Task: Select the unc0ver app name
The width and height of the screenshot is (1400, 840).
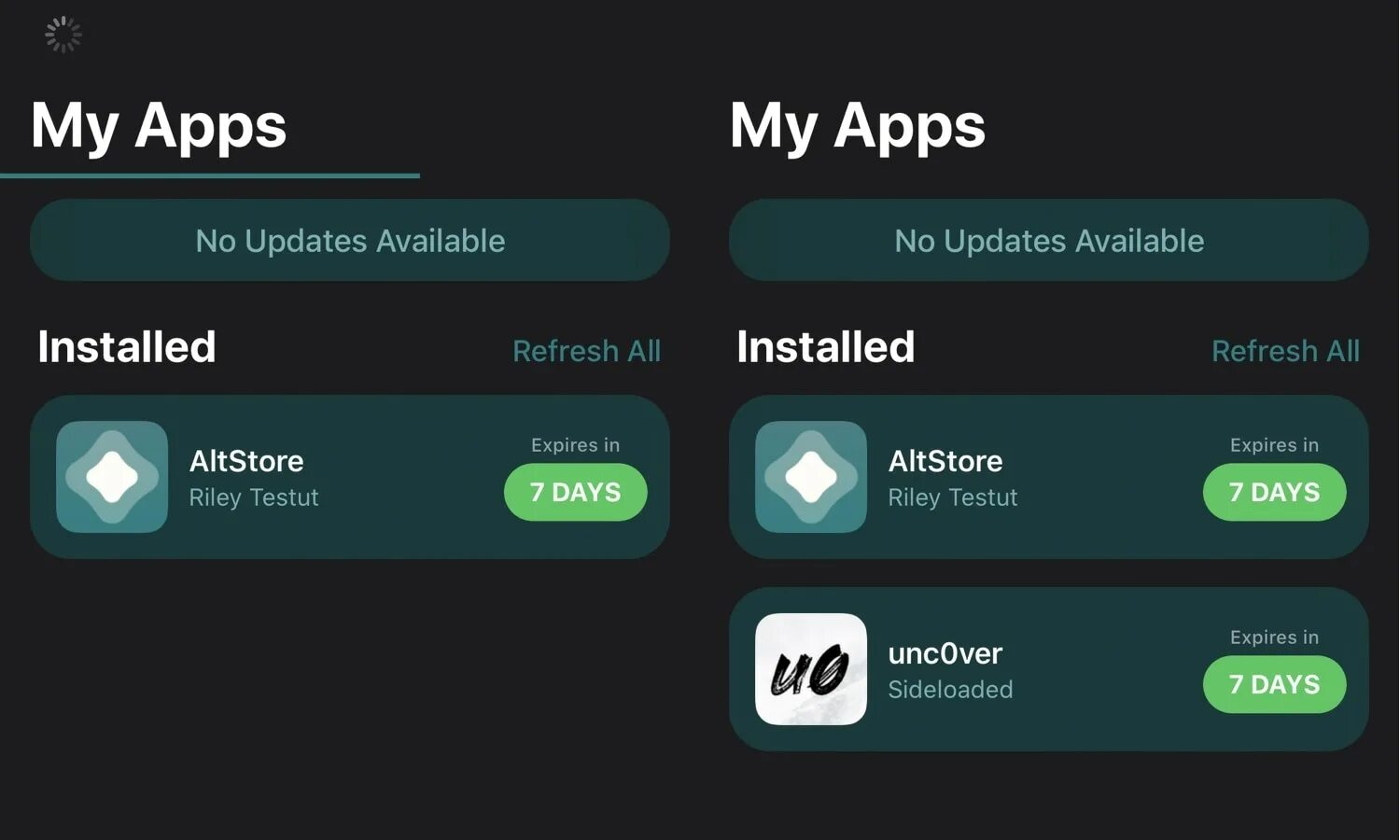Action: pyautogui.click(x=945, y=653)
